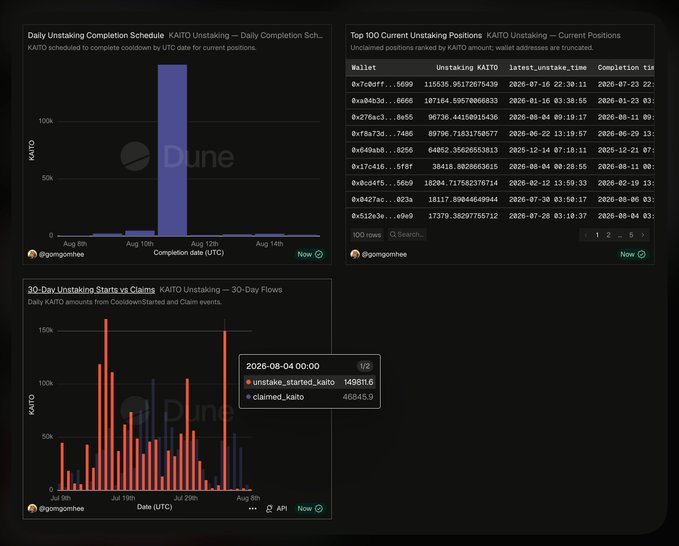Open the three-dots menu on 30-Day Flows chart
Viewport: 679px width, 546px height.
[252, 509]
